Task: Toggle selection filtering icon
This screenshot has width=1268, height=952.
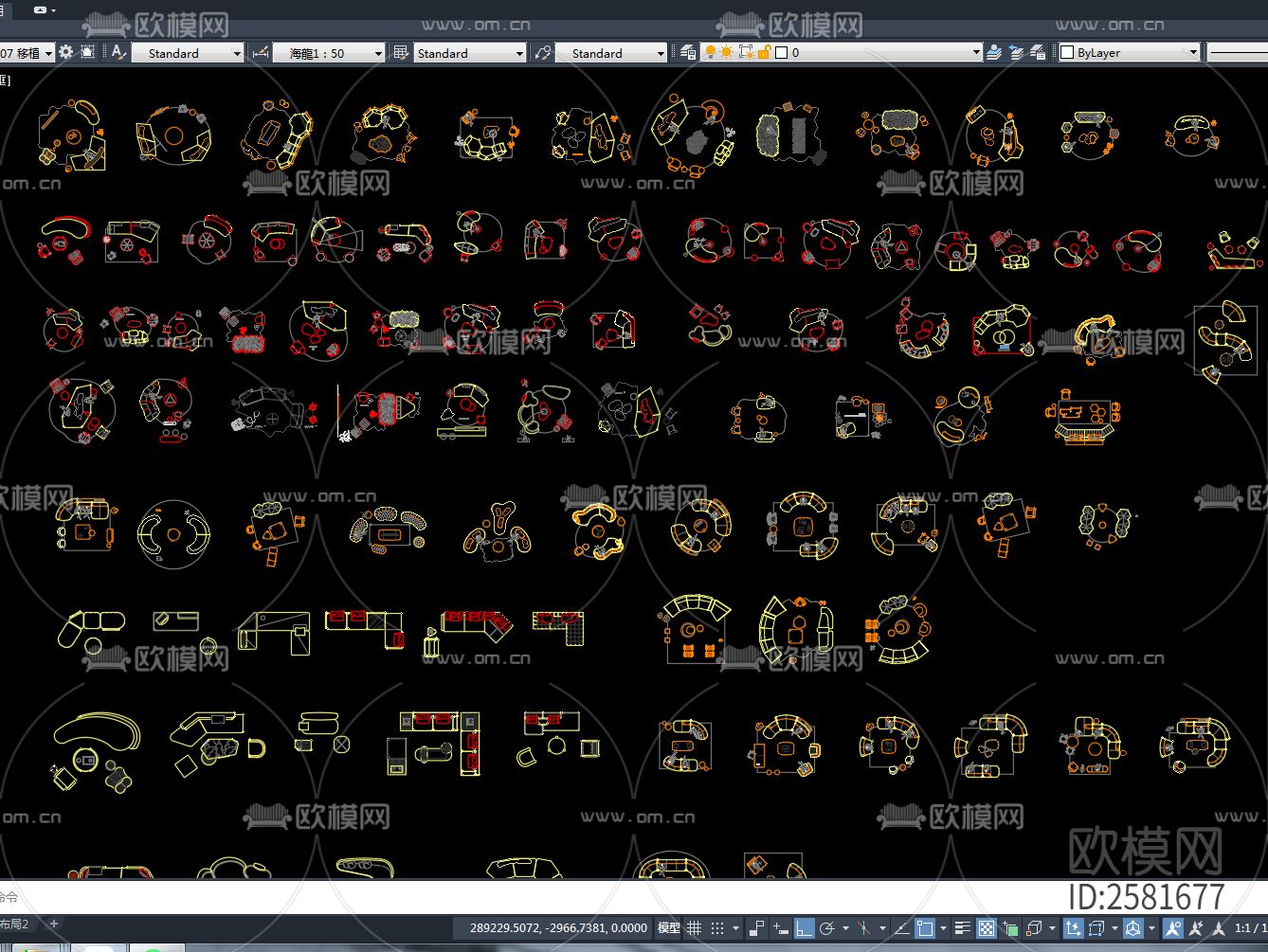Action: pyautogui.click(x=1096, y=928)
